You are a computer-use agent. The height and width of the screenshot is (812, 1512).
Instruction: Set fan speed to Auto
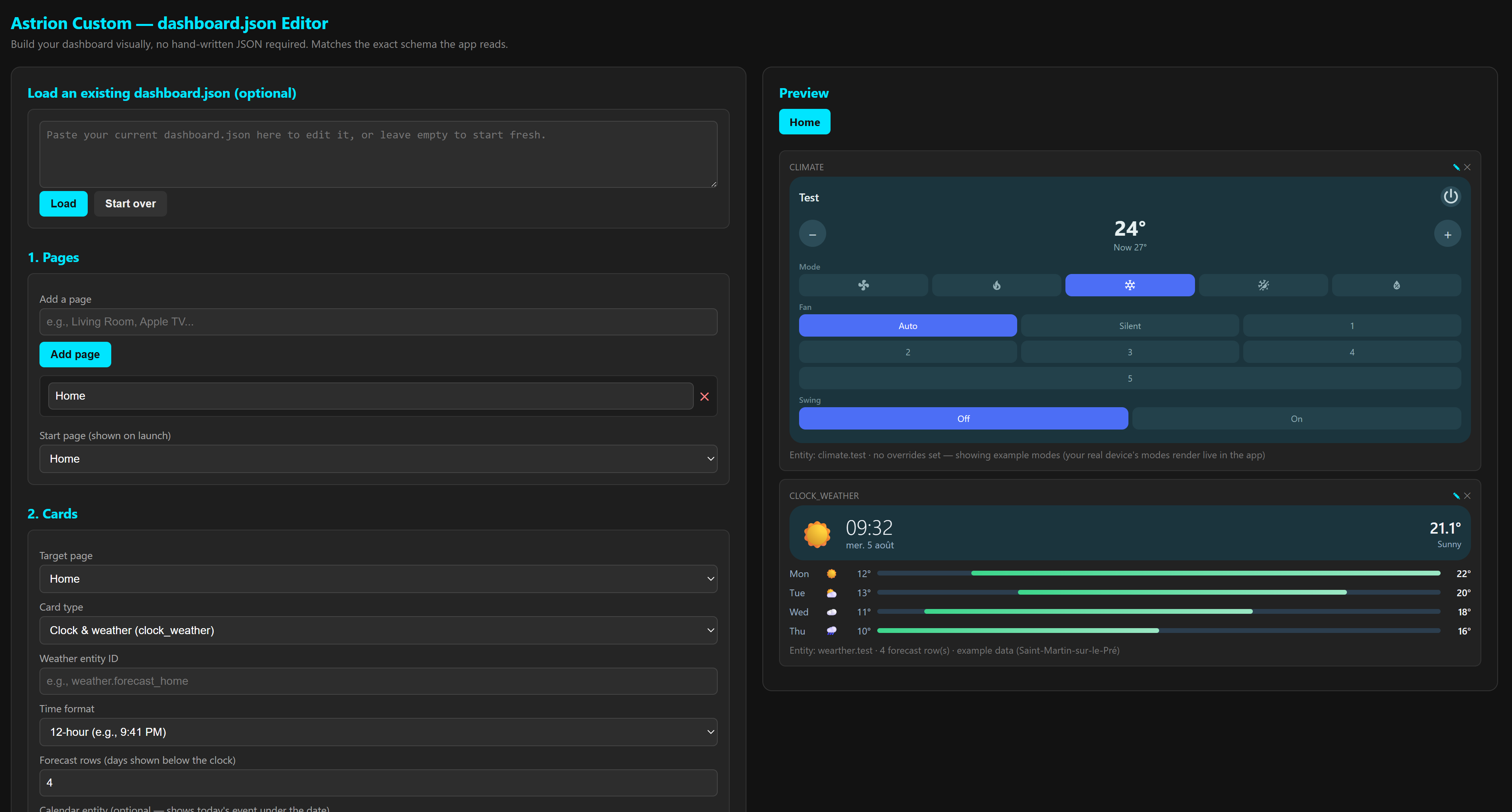tap(908, 326)
